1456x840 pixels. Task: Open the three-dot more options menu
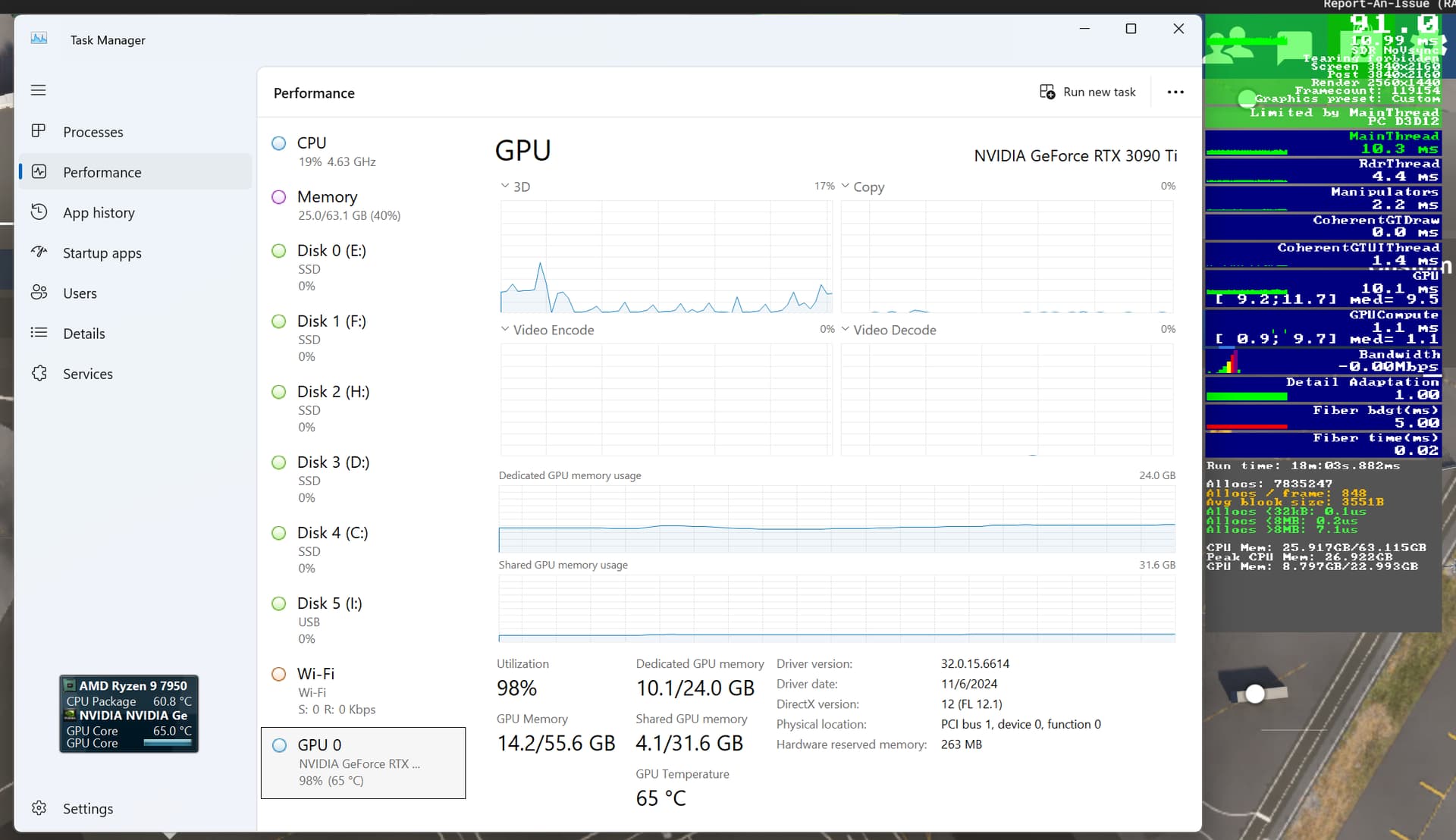[1175, 92]
